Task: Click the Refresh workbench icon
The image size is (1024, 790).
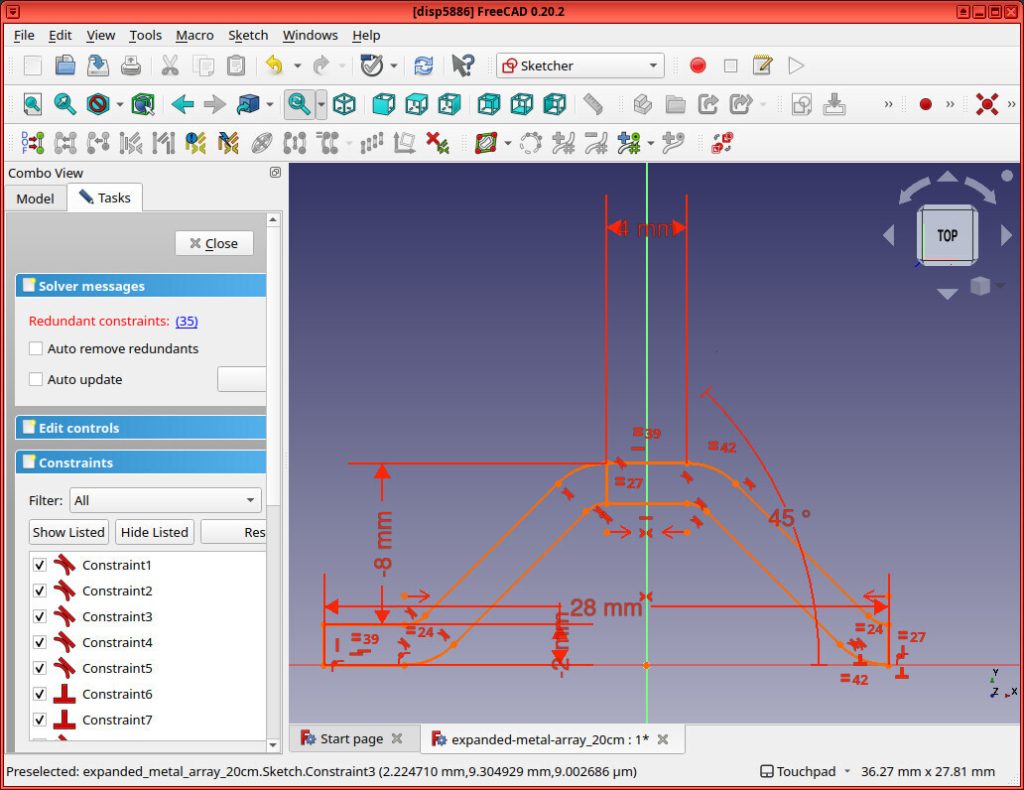Action: click(x=422, y=66)
